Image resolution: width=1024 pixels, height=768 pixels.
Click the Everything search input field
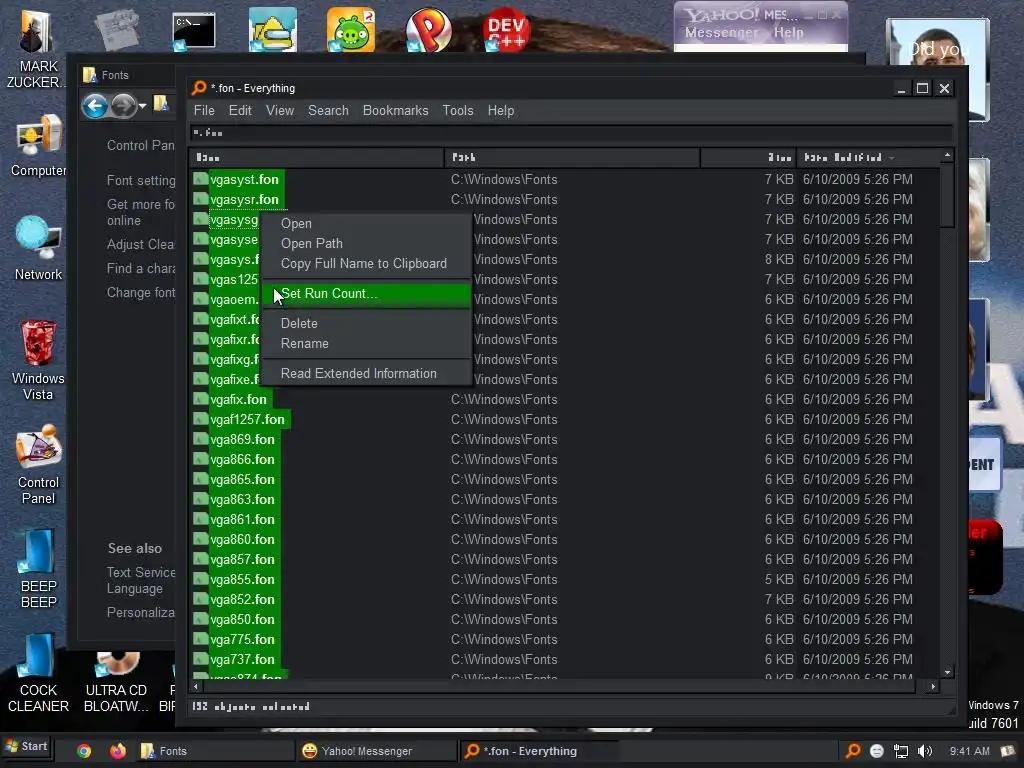click(x=571, y=133)
